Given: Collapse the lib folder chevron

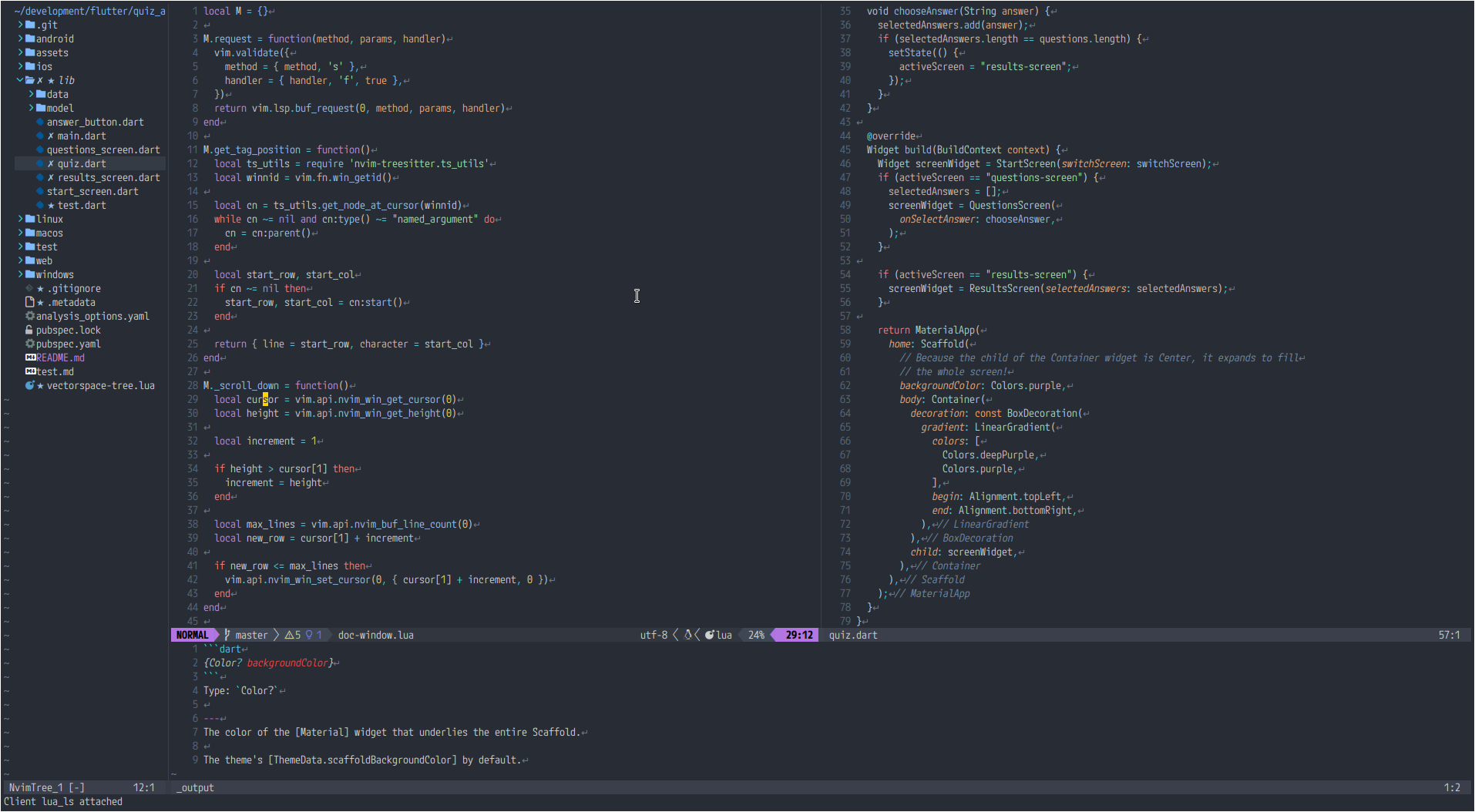Looking at the screenshot, I should pos(20,80).
